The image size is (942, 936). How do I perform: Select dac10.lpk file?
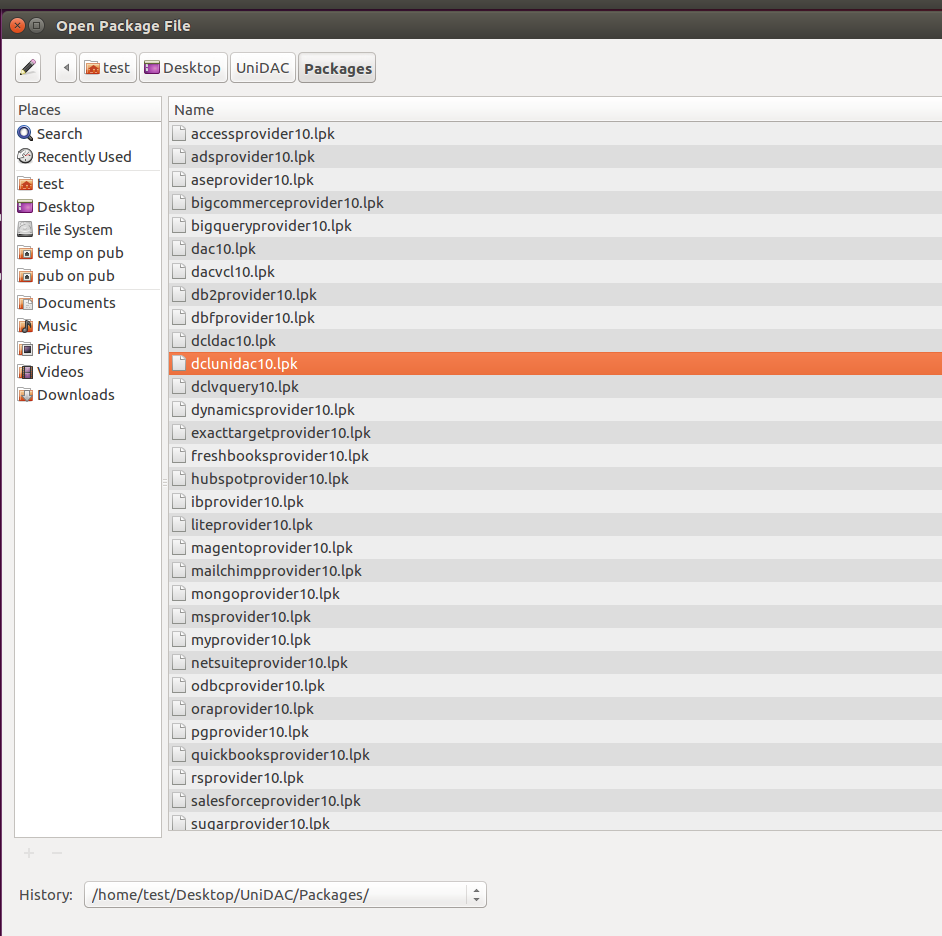tap(556, 249)
